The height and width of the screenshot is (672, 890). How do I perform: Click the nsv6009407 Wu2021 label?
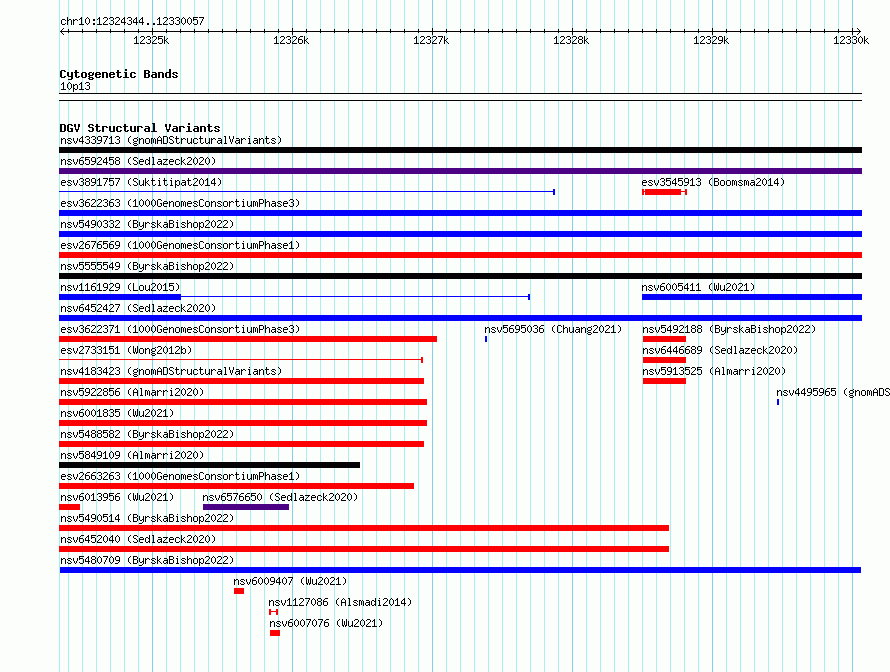(290, 581)
